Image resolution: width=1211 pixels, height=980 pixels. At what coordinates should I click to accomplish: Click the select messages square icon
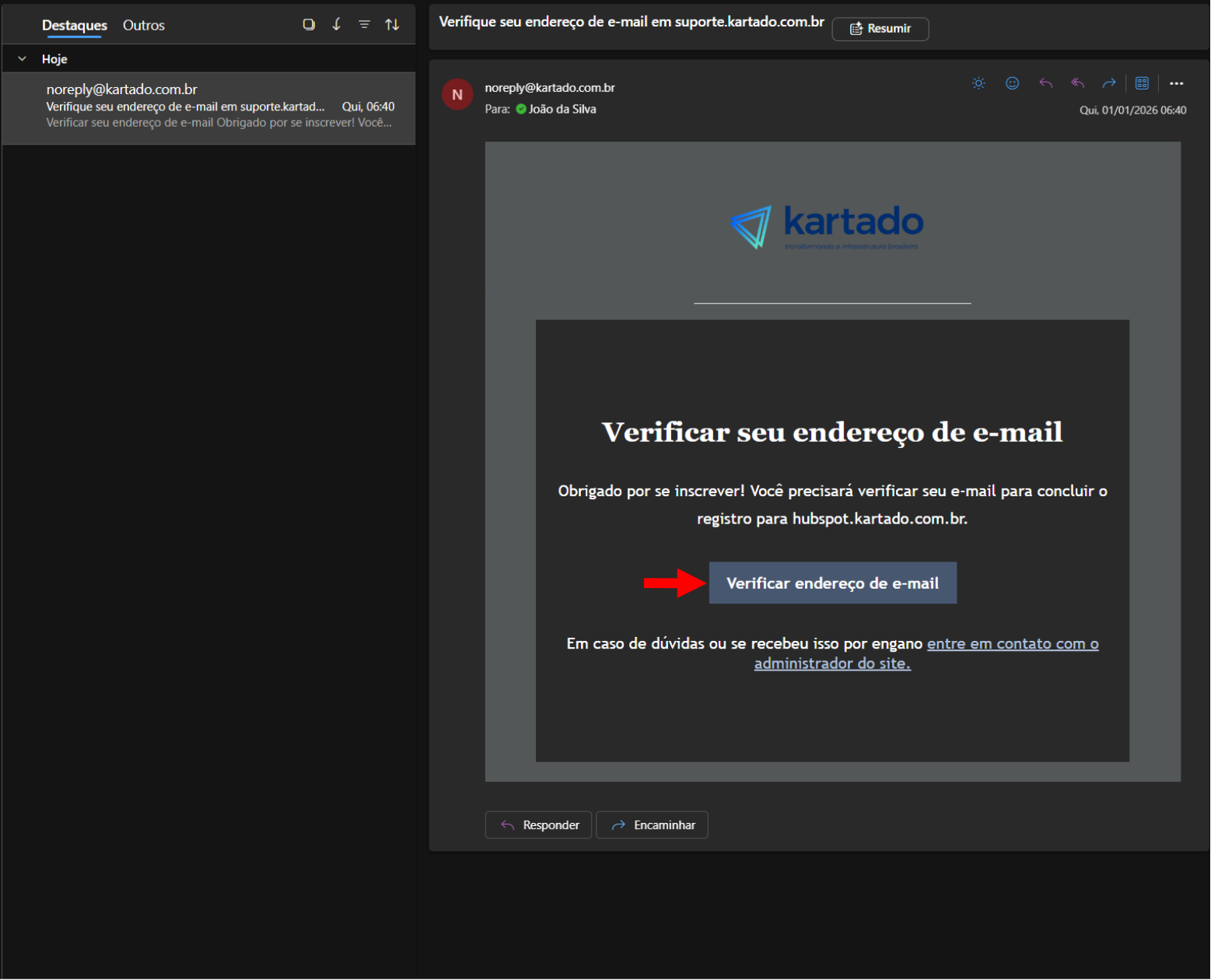pyautogui.click(x=309, y=25)
